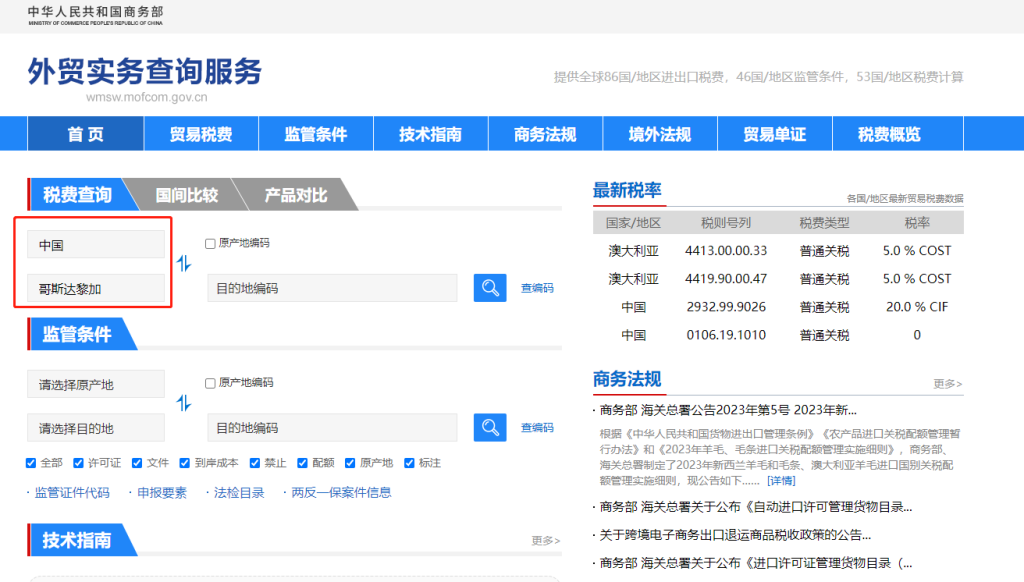The image size is (1024, 582).
Task: Open 境外法规 navigation item
Action: click(x=660, y=134)
